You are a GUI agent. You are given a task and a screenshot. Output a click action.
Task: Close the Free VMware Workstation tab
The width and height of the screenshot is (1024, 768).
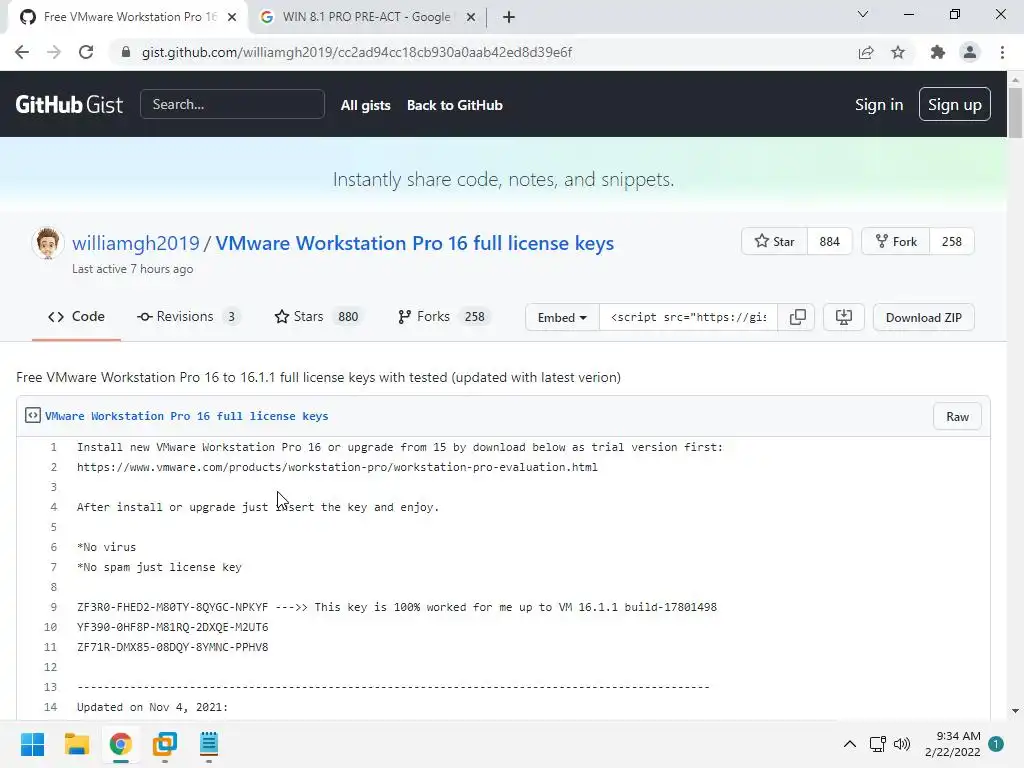(232, 17)
